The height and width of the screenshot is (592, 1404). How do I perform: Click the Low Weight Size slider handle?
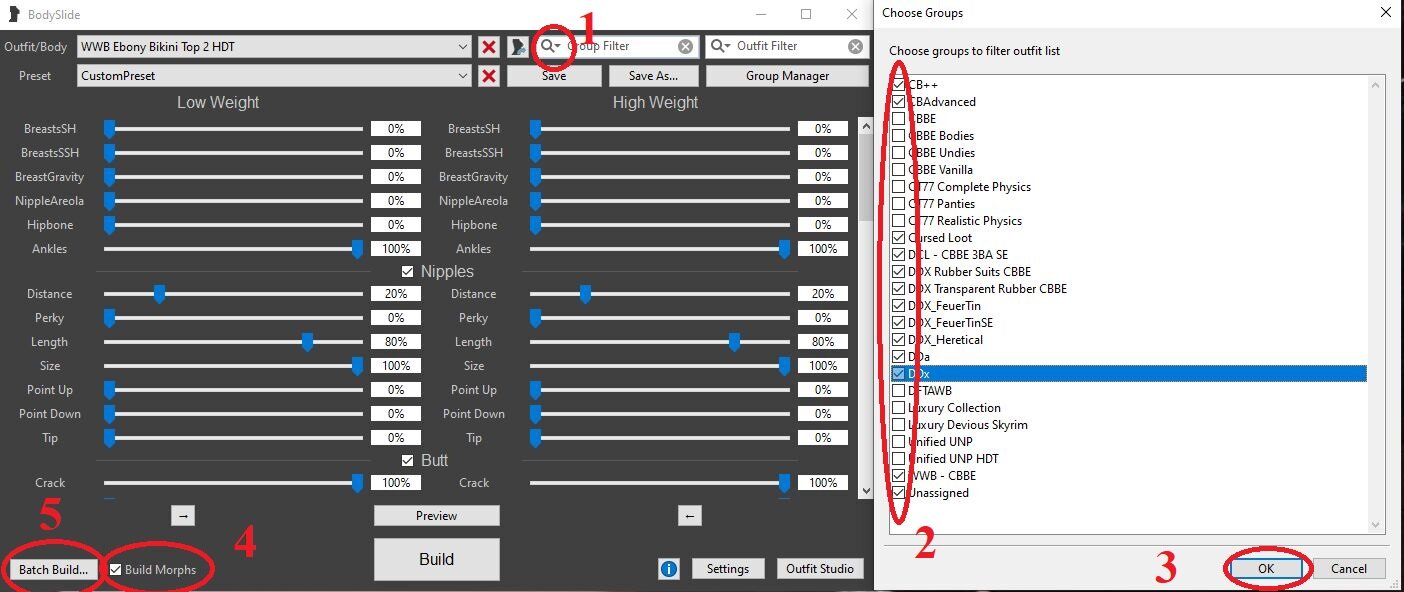coord(357,366)
